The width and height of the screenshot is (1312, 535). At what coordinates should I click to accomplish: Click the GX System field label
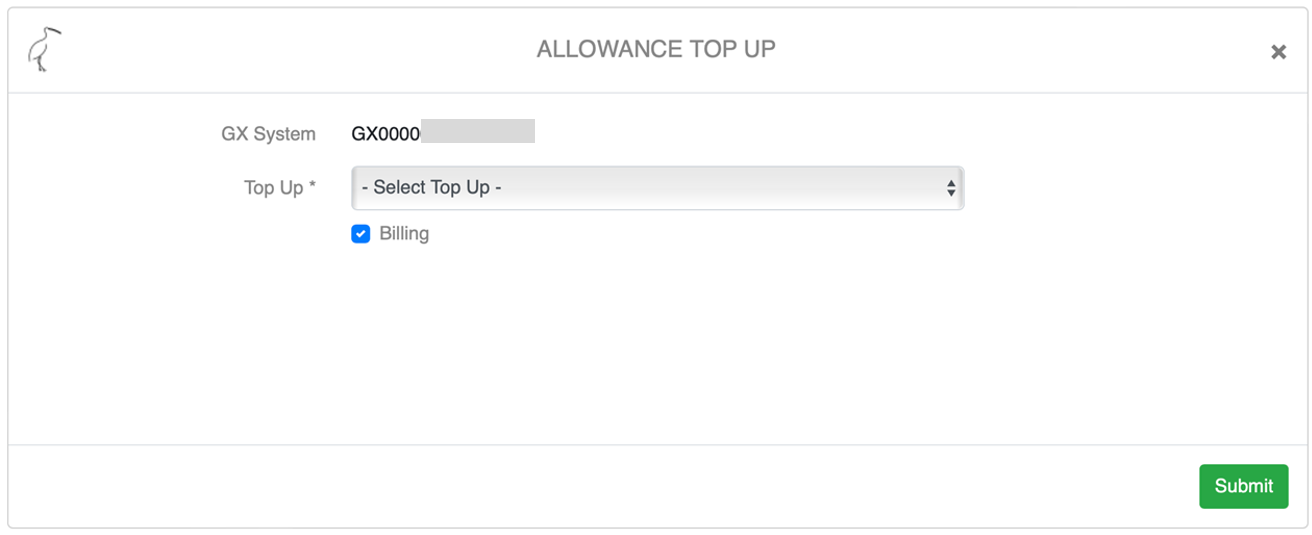(268, 133)
